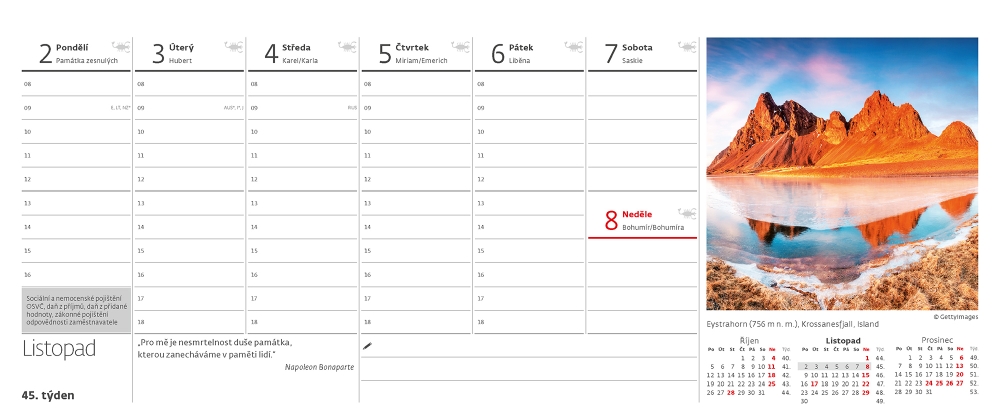This screenshot has height=418, width=1000.
Task: Click the highlighted week row in Listopad mini calendar
Action: [837, 366]
